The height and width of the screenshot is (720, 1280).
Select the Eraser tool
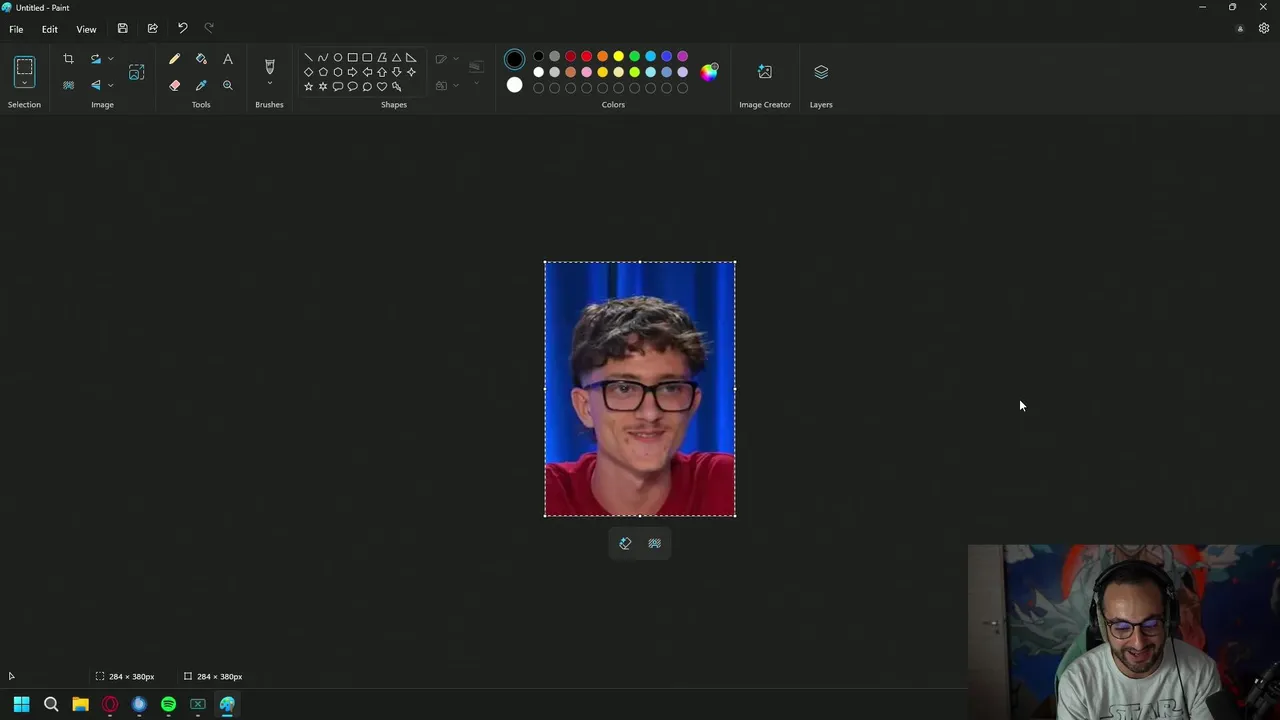(x=174, y=85)
